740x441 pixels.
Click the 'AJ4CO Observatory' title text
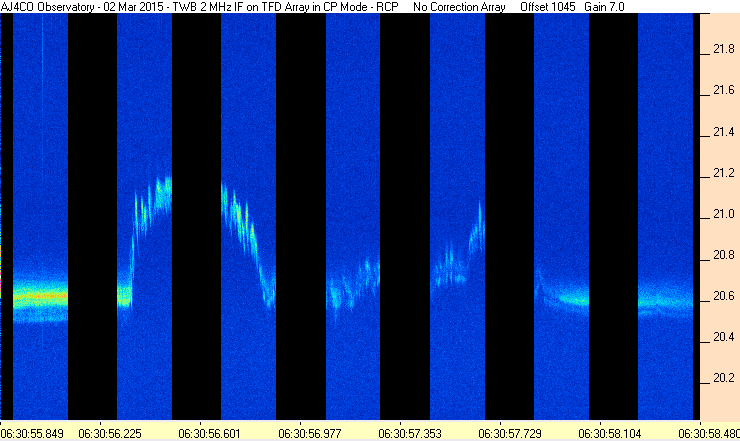point(47,7)
